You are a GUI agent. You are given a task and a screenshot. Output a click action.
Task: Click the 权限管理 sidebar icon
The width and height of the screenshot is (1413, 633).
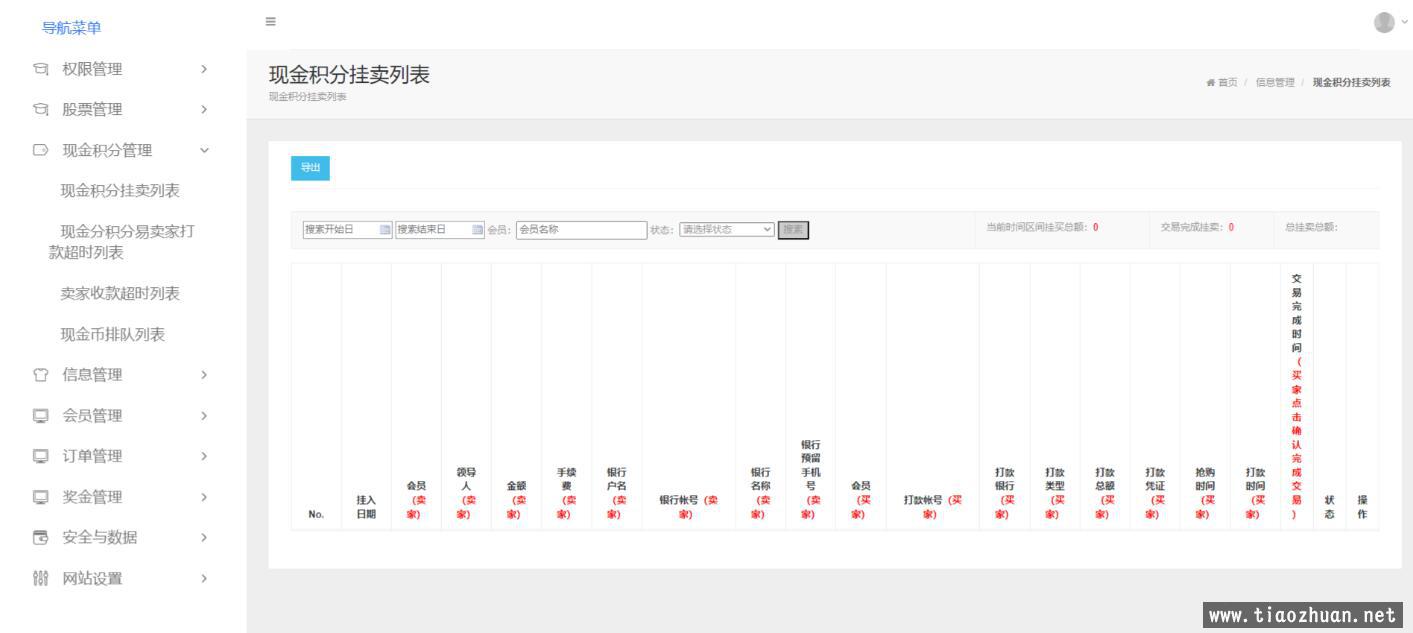point(41,69)
